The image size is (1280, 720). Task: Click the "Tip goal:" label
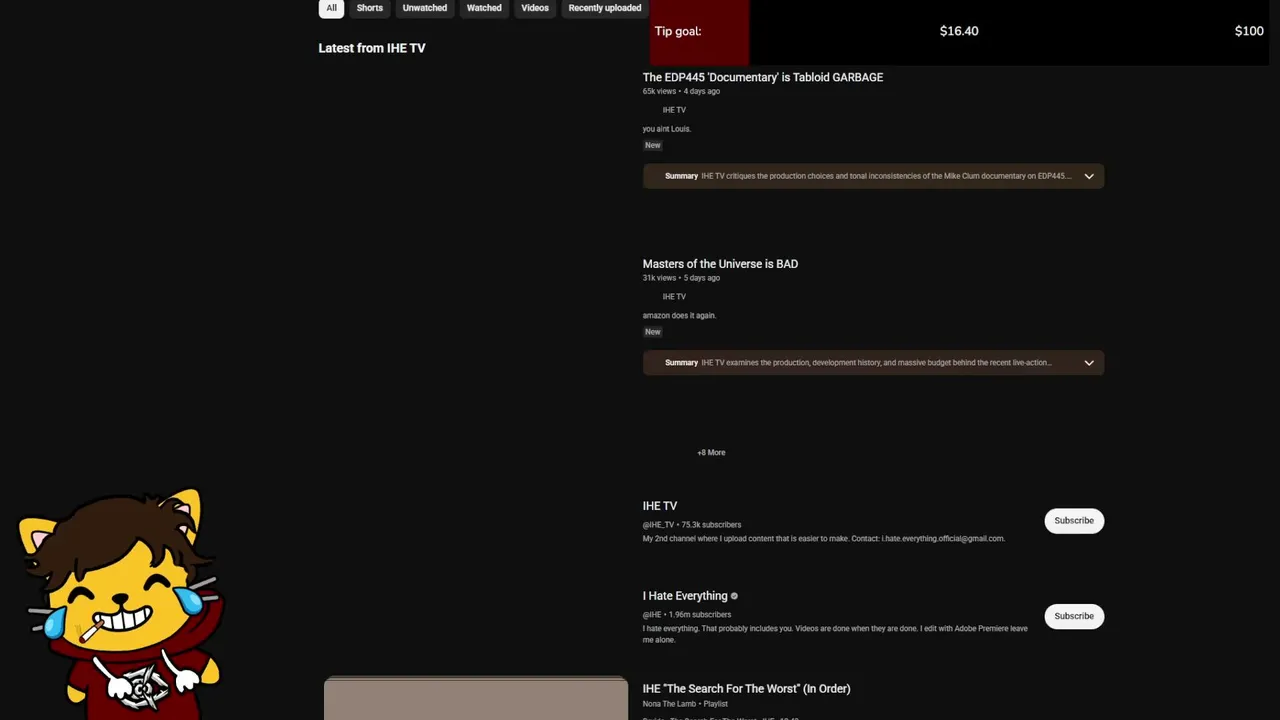point(678,31)
